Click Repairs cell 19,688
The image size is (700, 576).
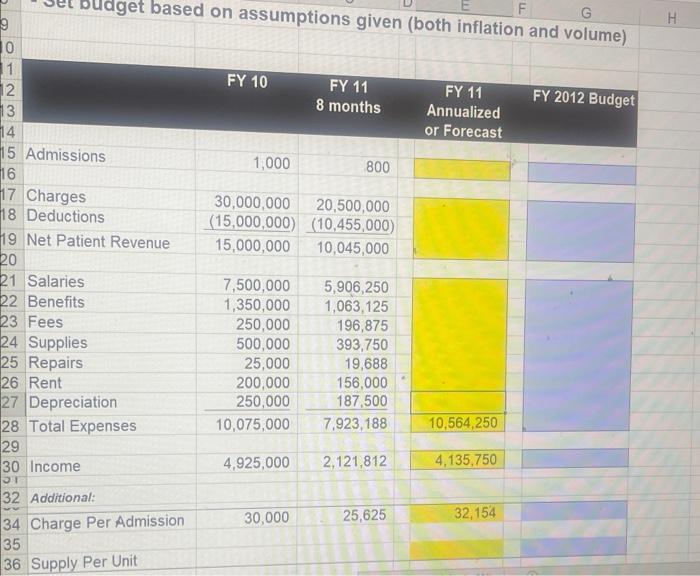pyautogui.click(x=366, y=364)
